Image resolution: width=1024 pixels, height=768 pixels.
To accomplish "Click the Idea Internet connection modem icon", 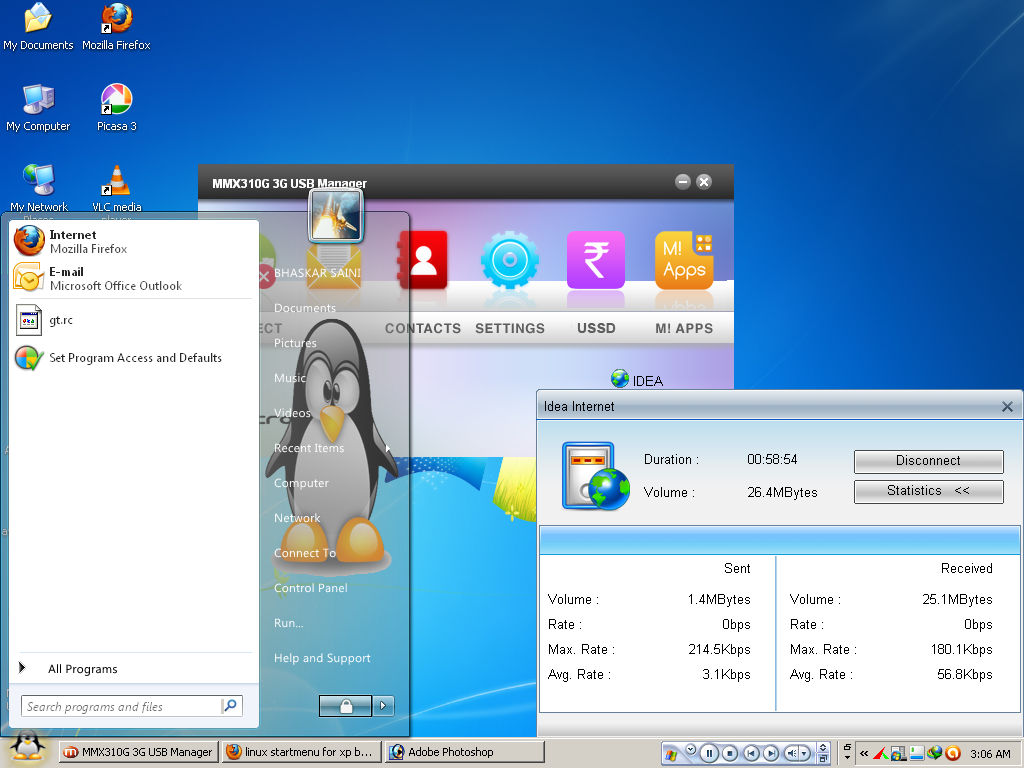I will point(596,475).
